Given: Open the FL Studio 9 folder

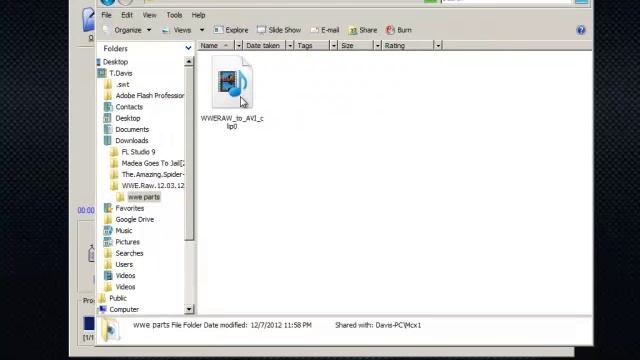Looking at the screenshot, I should pos(138,152).
